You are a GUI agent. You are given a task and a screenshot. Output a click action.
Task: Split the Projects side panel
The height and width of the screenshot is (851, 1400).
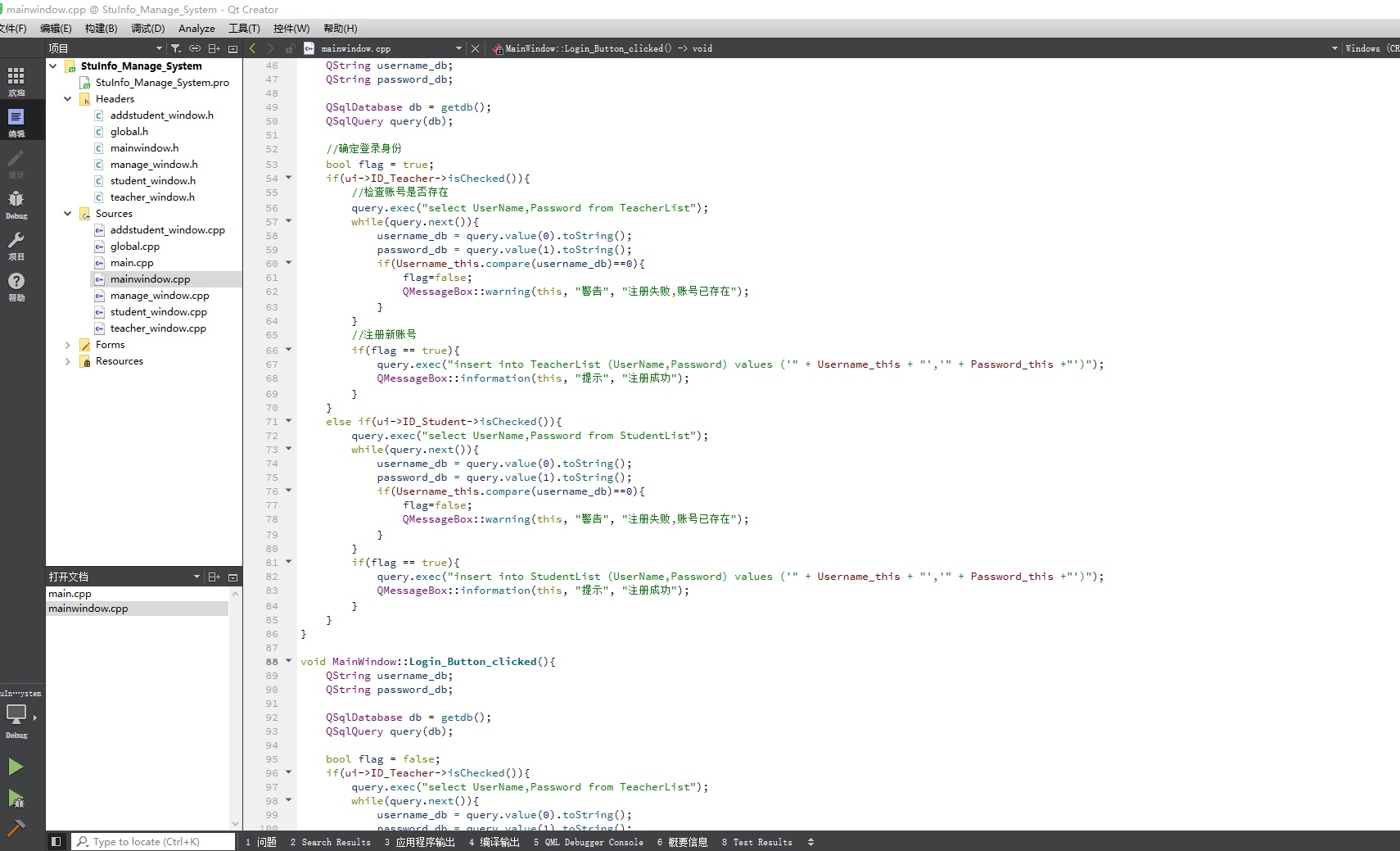pos(215,48)
